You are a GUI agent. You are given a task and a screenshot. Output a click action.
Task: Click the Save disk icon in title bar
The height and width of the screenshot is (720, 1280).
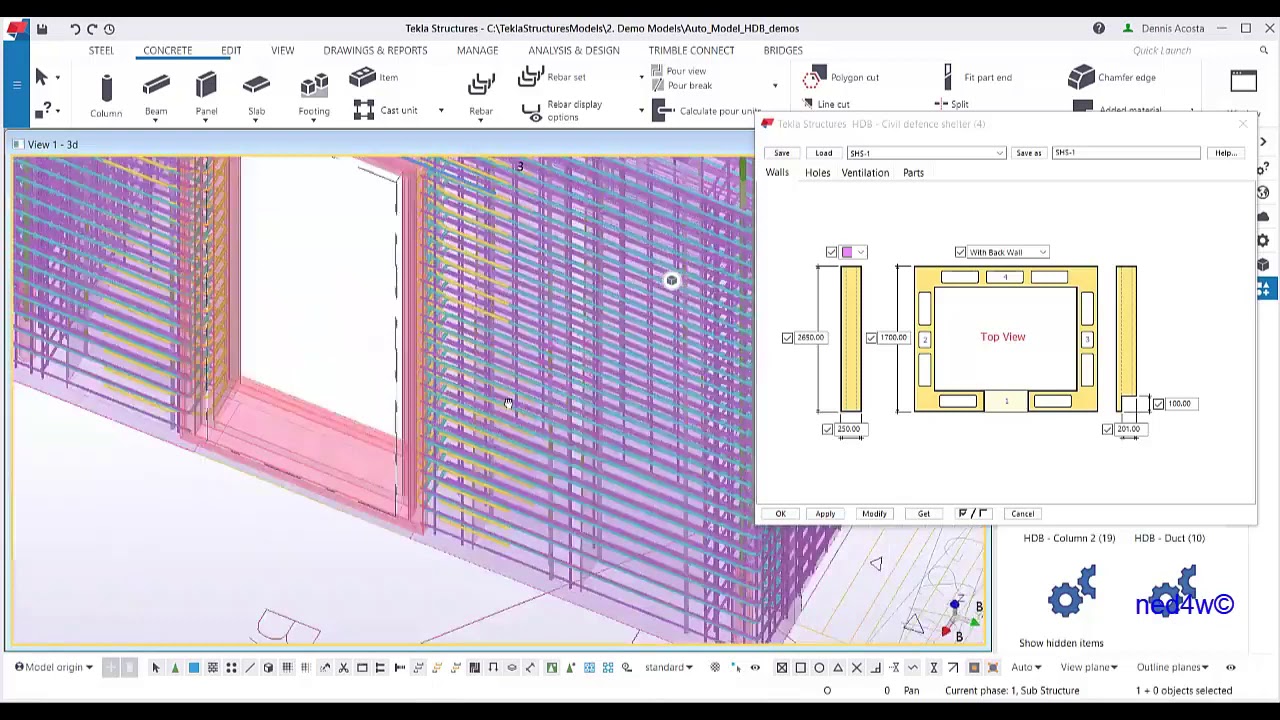(x=42, y=29)
